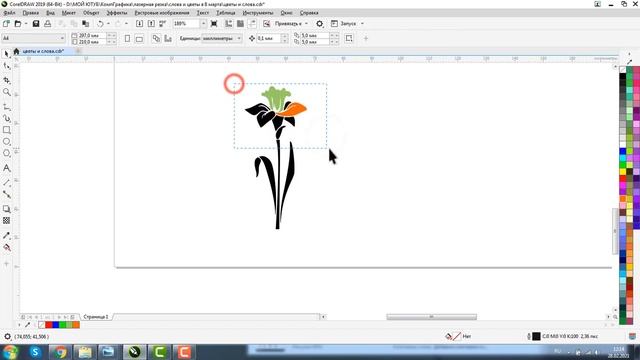640x360 pixels.
Task: Open the Options gear icon in toolbar
Action: (320, 24)
